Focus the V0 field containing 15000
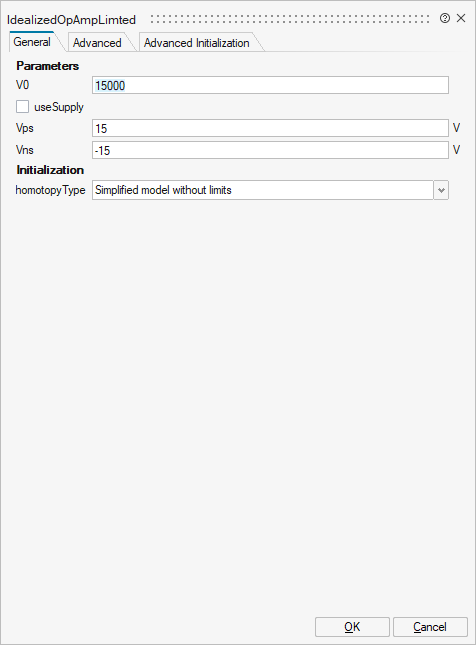Screen dimensions: 476x645 (x=270, y=85)
